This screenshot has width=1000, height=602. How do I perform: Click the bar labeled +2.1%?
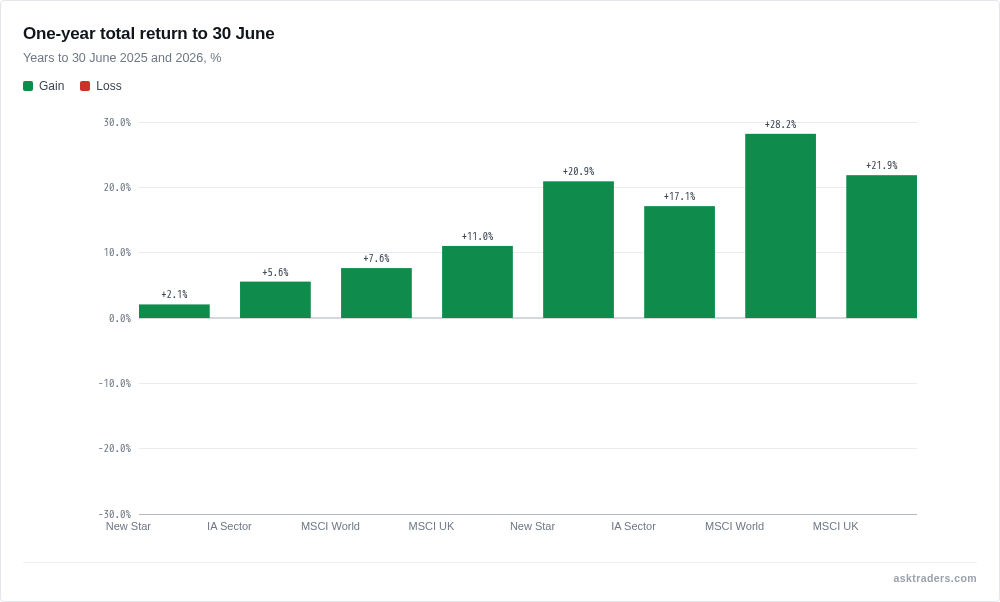174,311
